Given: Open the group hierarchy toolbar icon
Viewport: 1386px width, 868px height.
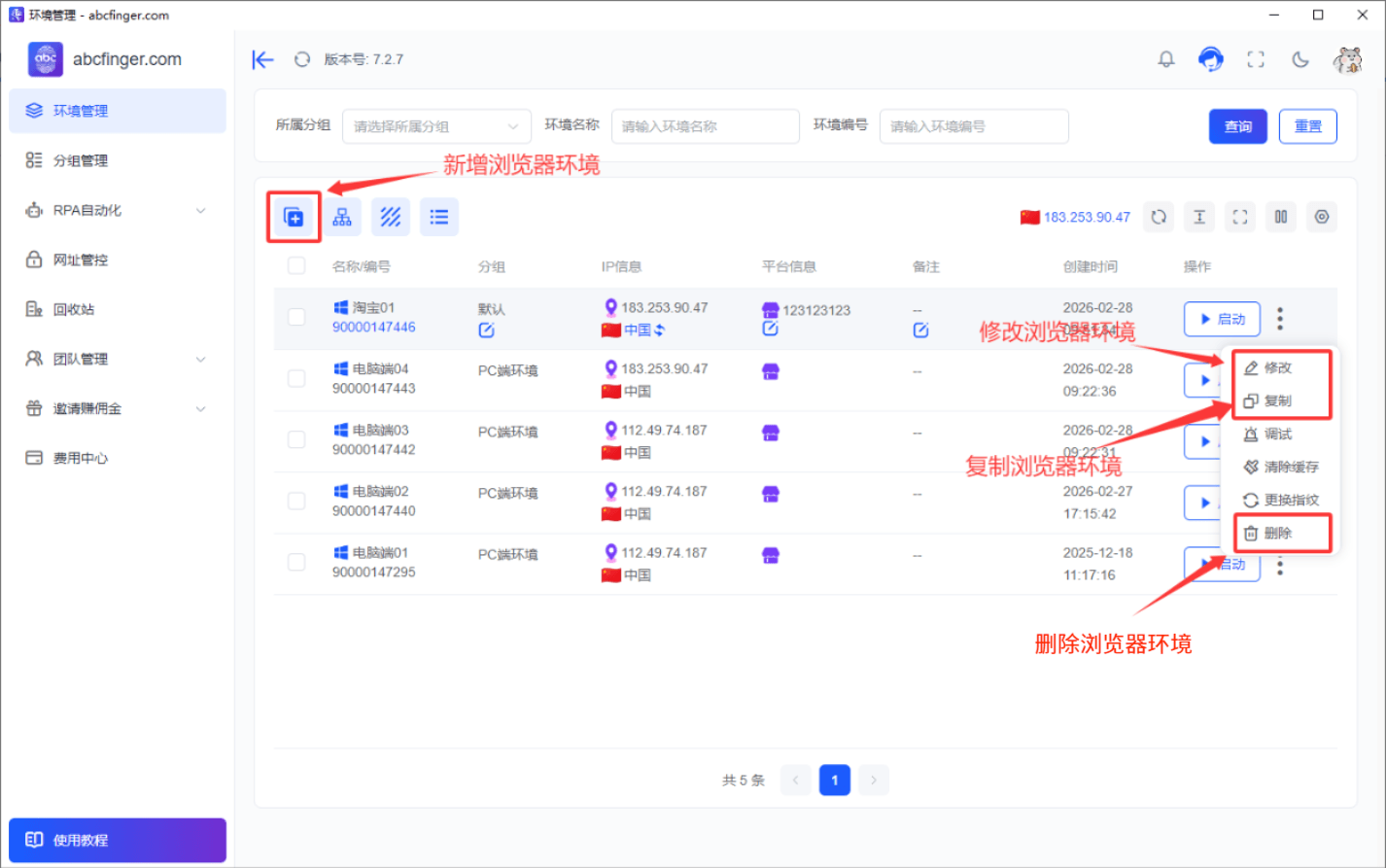Looking at the screenshot, I should pyautogui.click(x=342, y=217).
